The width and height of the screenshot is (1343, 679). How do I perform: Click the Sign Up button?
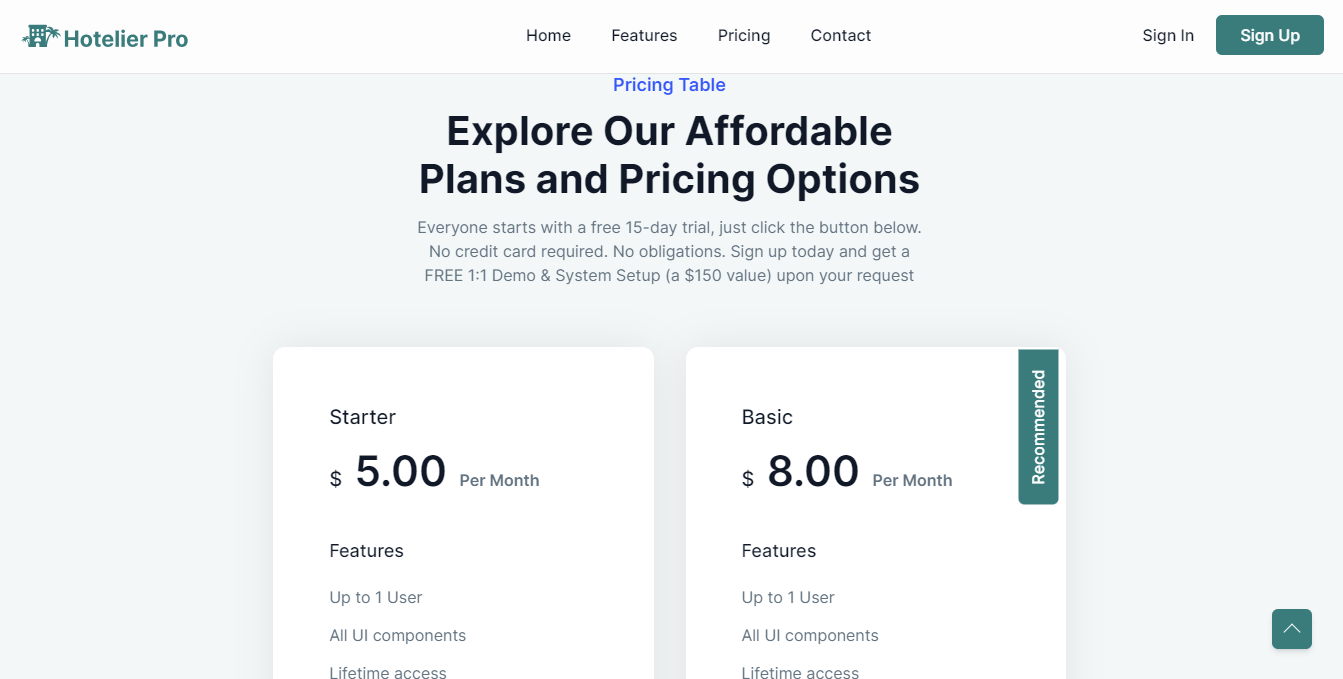(x=1270, y=35)
